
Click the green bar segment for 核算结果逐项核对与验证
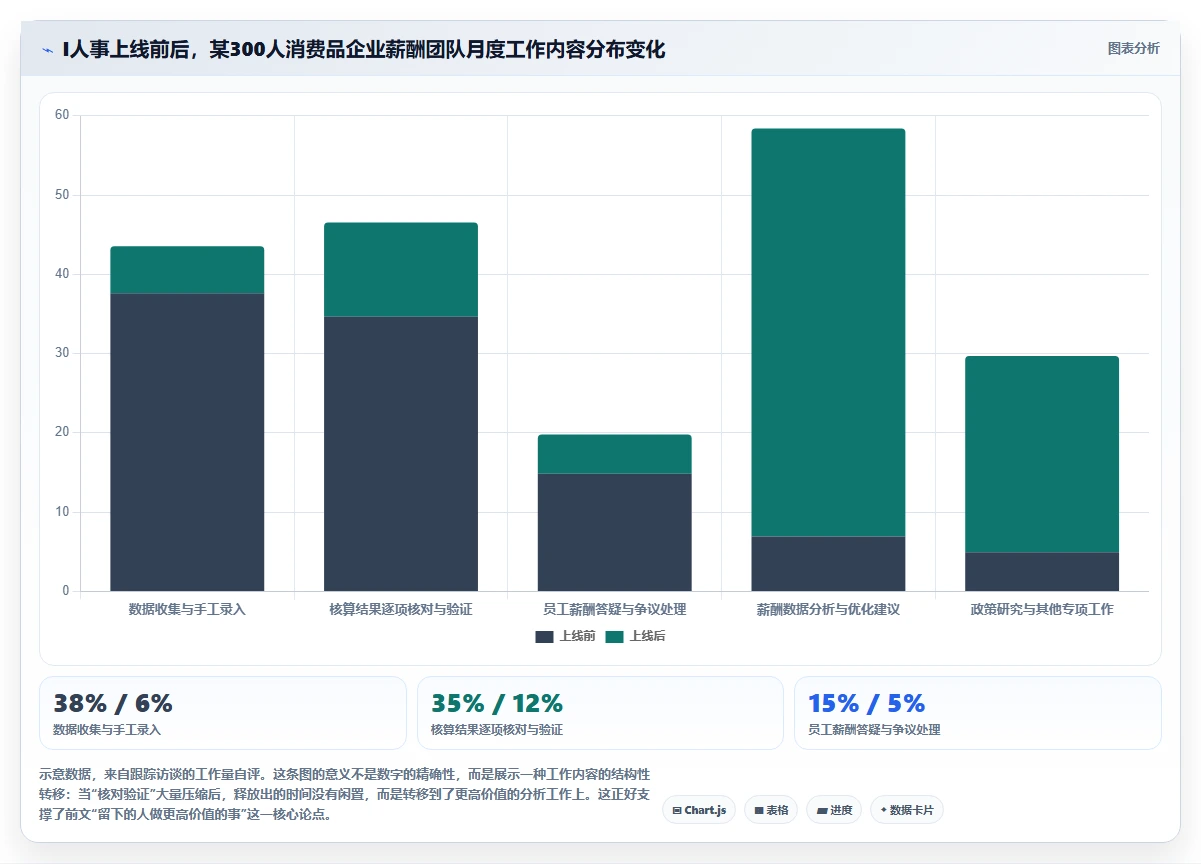click(401, 270)
